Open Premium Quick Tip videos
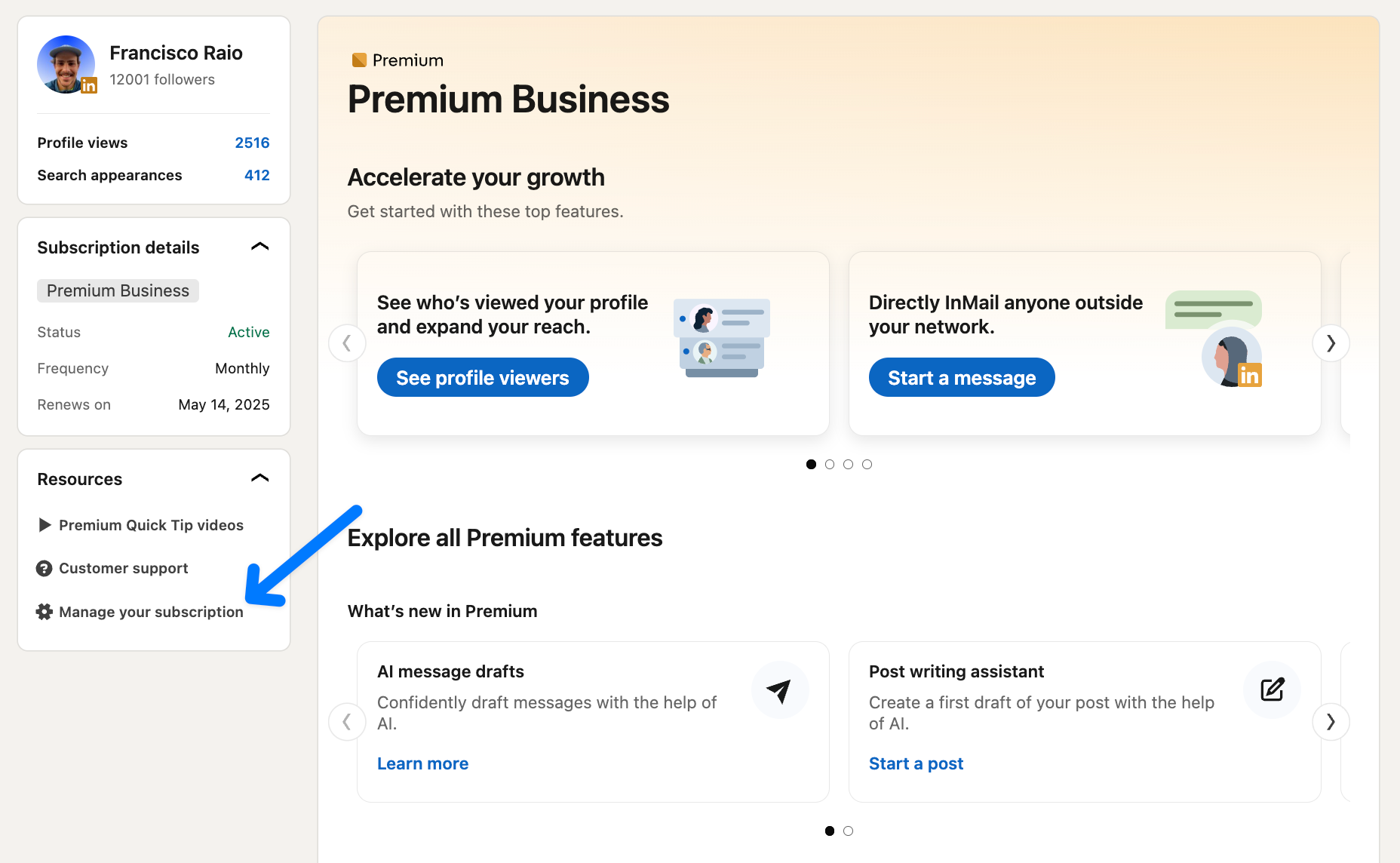Viewport: 1400px width, 863px height. [x=151, y=525]
